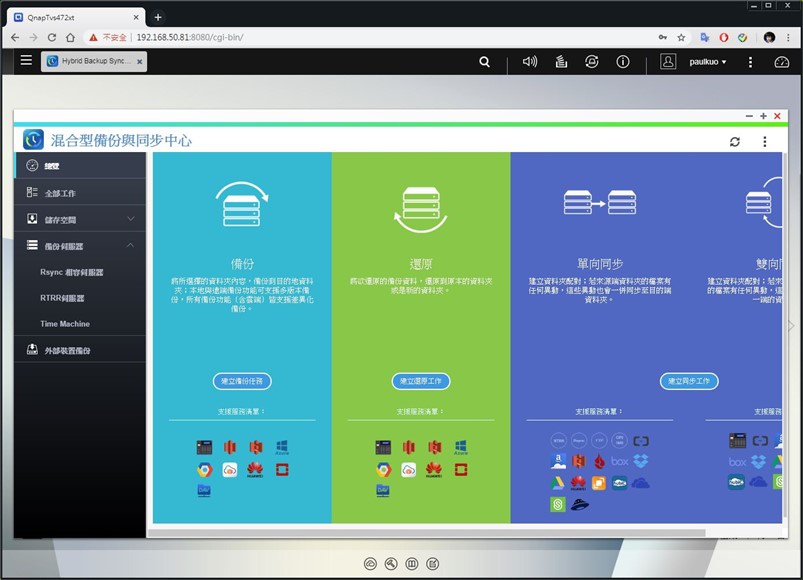Image resolution: width=803 pixels, height=580 pixels.
Task: Click Huawei icon in restore panel
Action: coord(434,469)
